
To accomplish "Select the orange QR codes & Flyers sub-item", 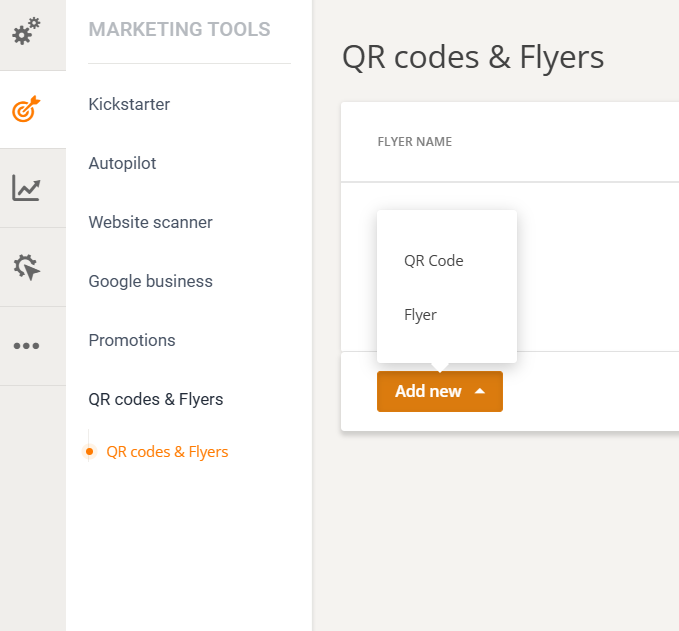I will tap(167, 452).
